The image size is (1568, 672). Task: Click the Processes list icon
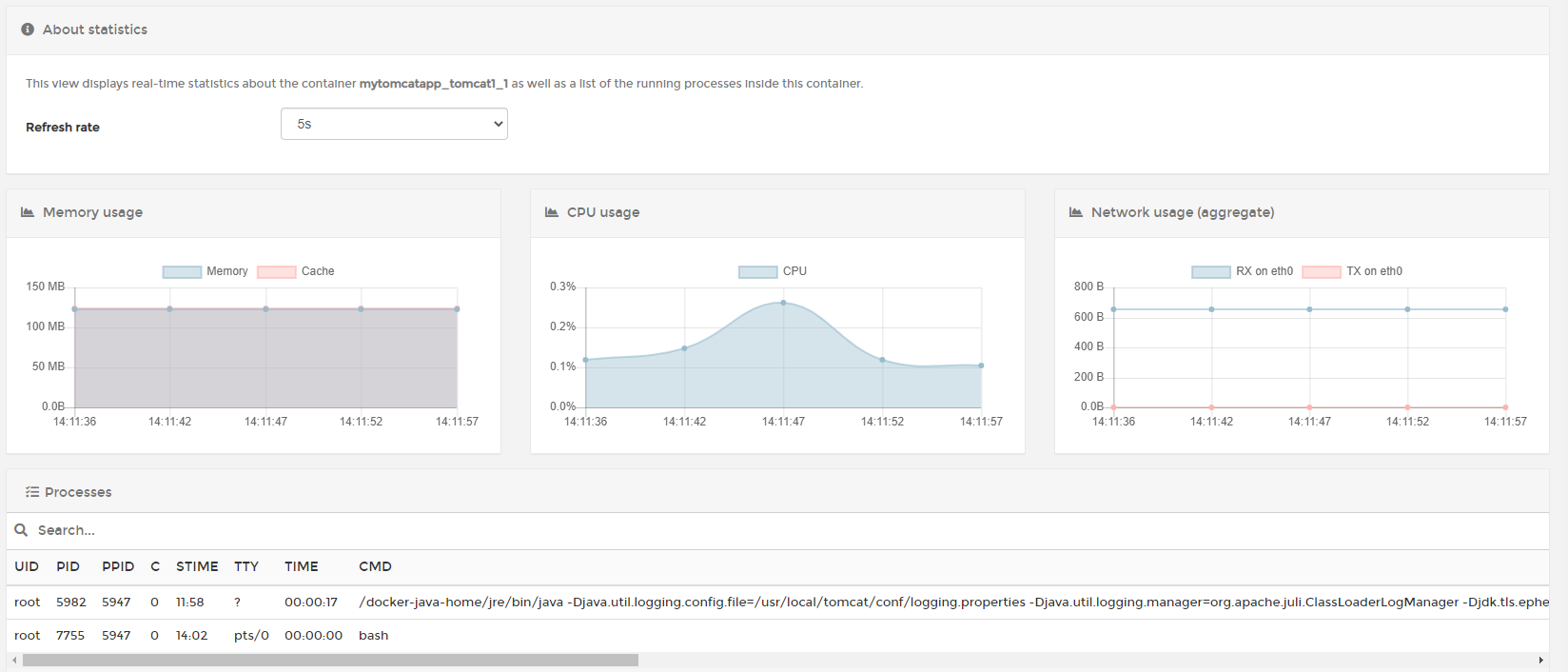32,492
